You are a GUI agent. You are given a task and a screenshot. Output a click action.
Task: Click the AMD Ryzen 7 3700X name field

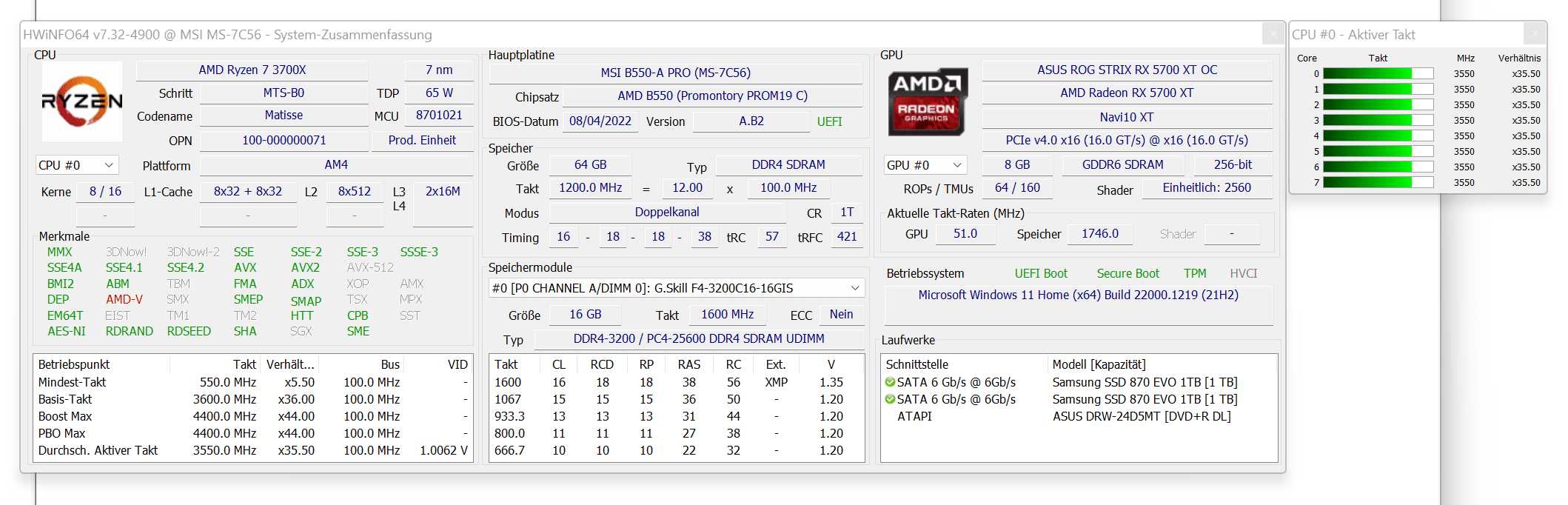252,70
